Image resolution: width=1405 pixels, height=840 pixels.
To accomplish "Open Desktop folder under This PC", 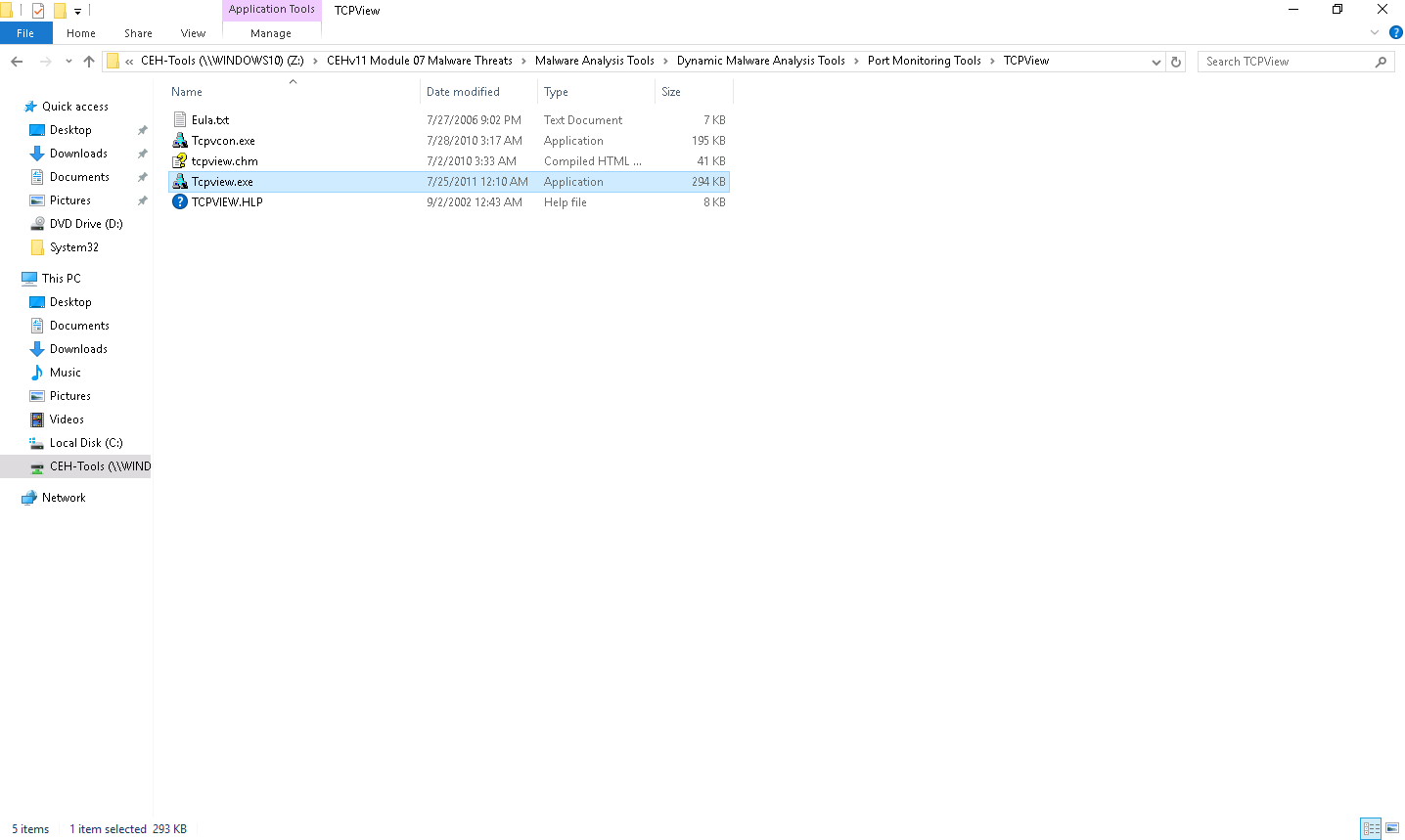I will [70, 302].
